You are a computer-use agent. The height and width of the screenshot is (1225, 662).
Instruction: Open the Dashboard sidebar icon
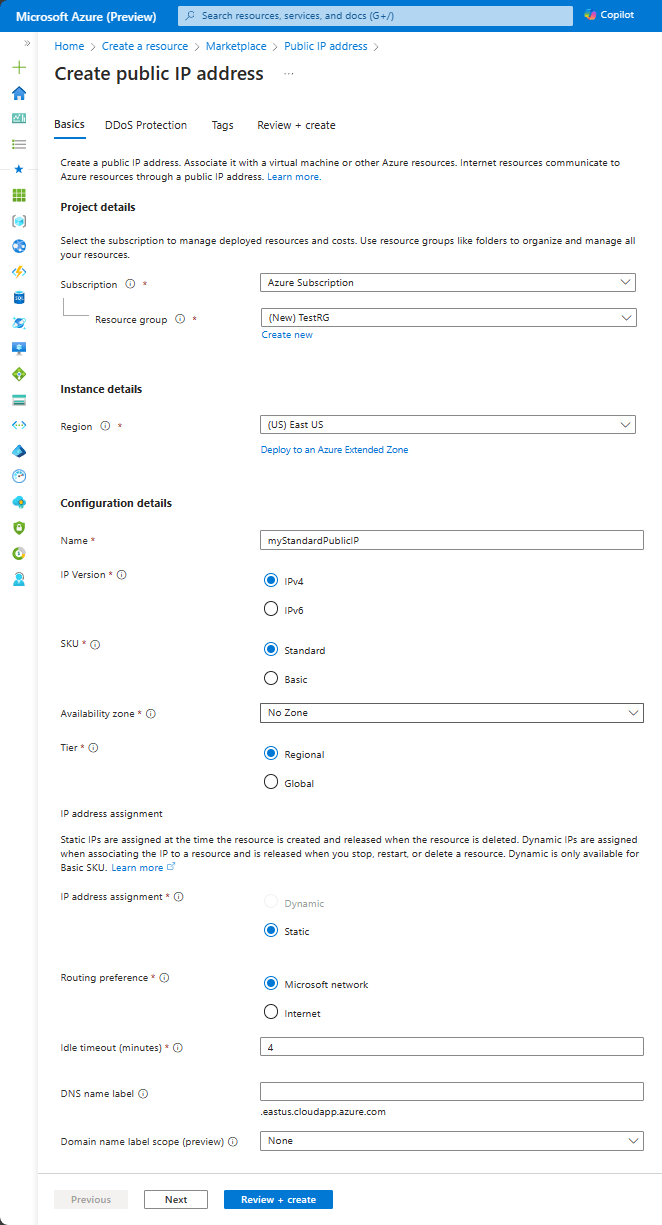pyautogui.click(x=19, y=119)
